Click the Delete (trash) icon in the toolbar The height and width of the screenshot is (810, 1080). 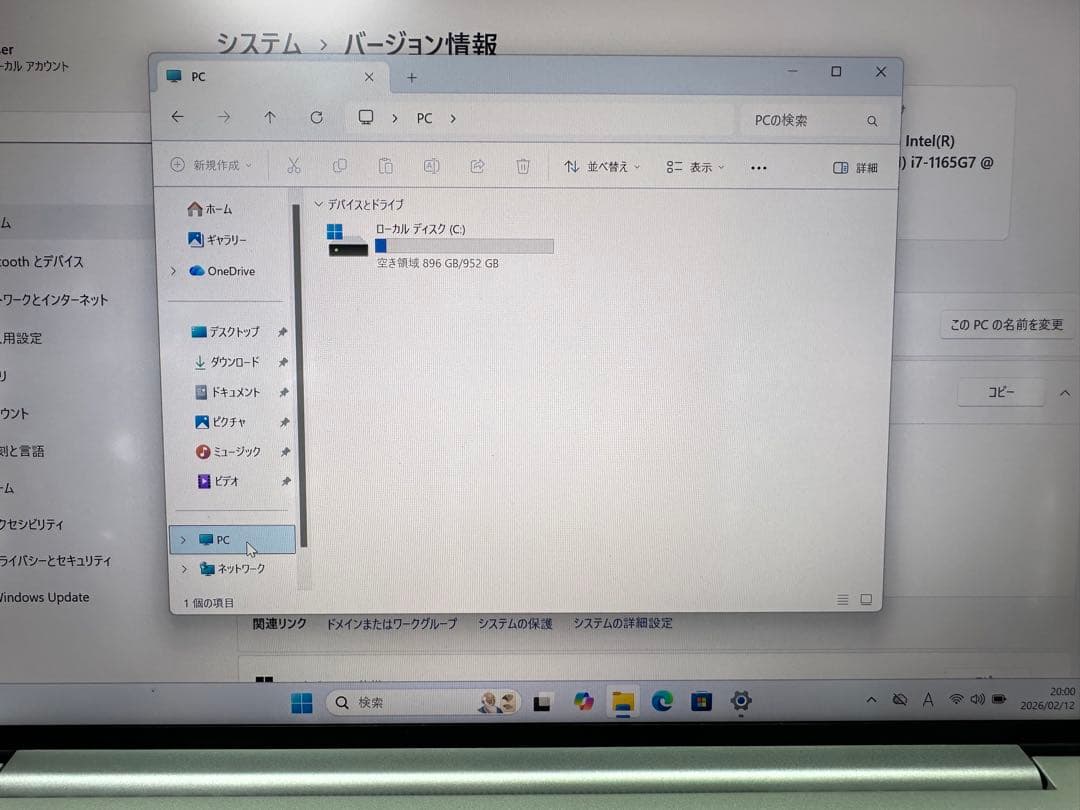pos(522,166)
